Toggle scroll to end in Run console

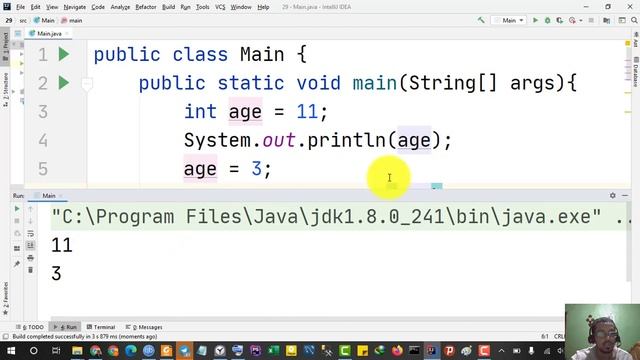click(30, 245)
